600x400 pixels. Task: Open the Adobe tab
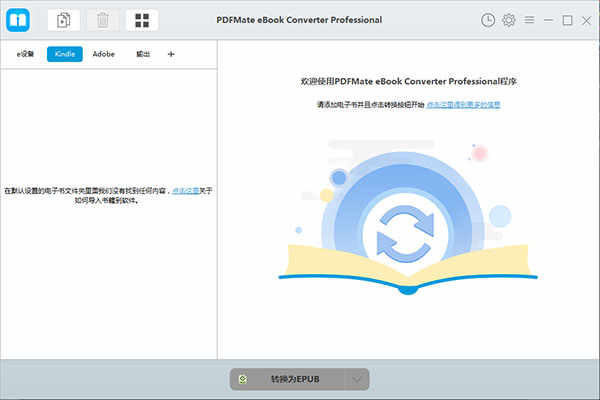104,54
